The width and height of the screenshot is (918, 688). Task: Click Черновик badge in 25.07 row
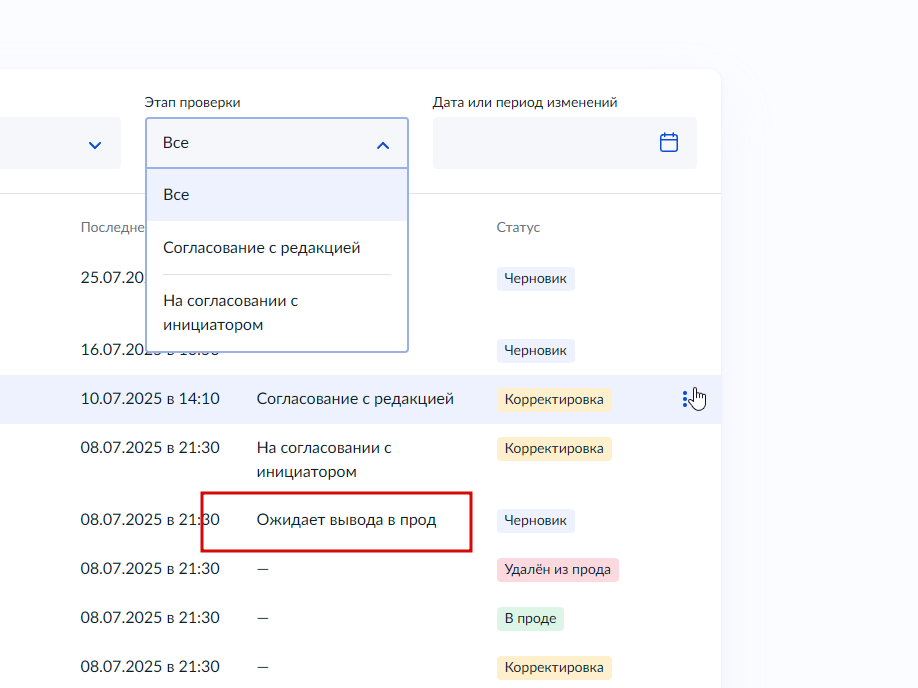536,279
